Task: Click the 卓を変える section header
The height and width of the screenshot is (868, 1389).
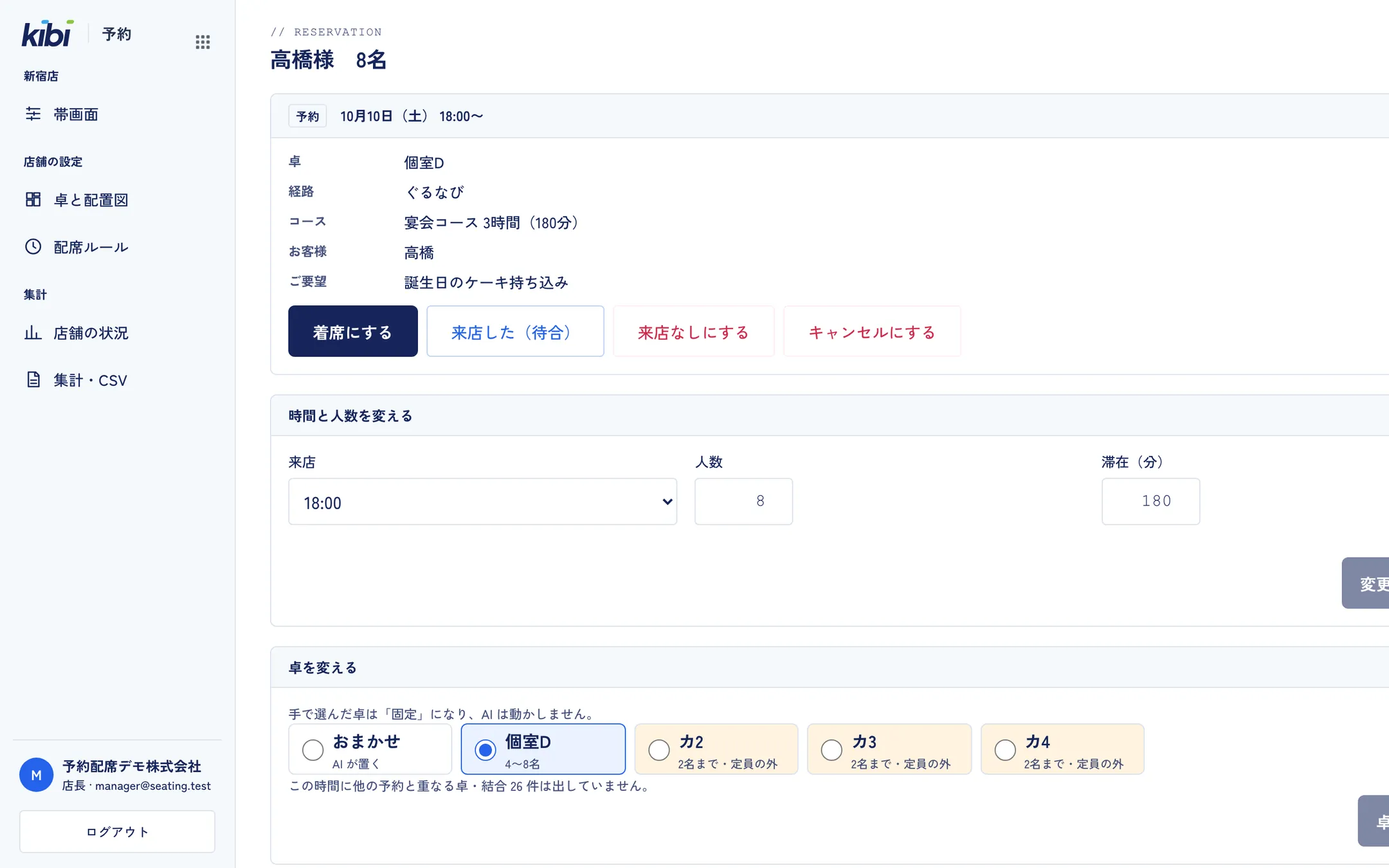Action: [x=322, y=667]
